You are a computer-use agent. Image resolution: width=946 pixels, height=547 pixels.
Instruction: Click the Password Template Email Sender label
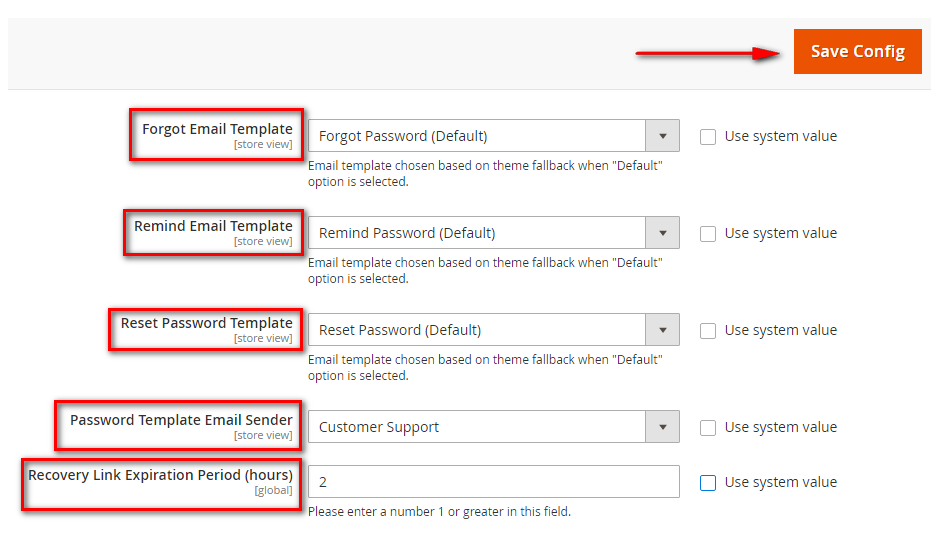click(181, 420)
